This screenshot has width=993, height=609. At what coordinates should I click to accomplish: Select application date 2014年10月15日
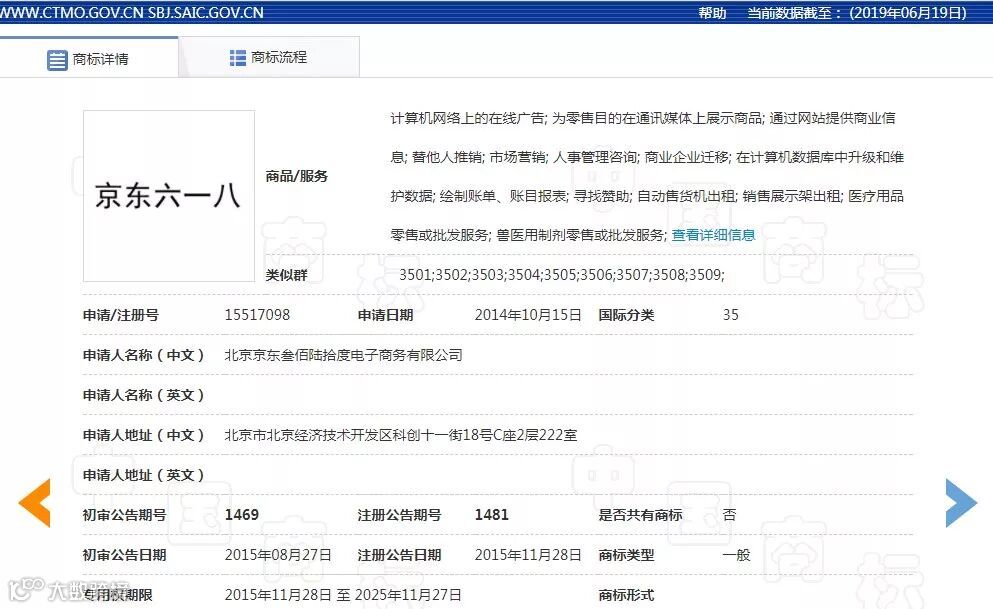pos(528,315)
